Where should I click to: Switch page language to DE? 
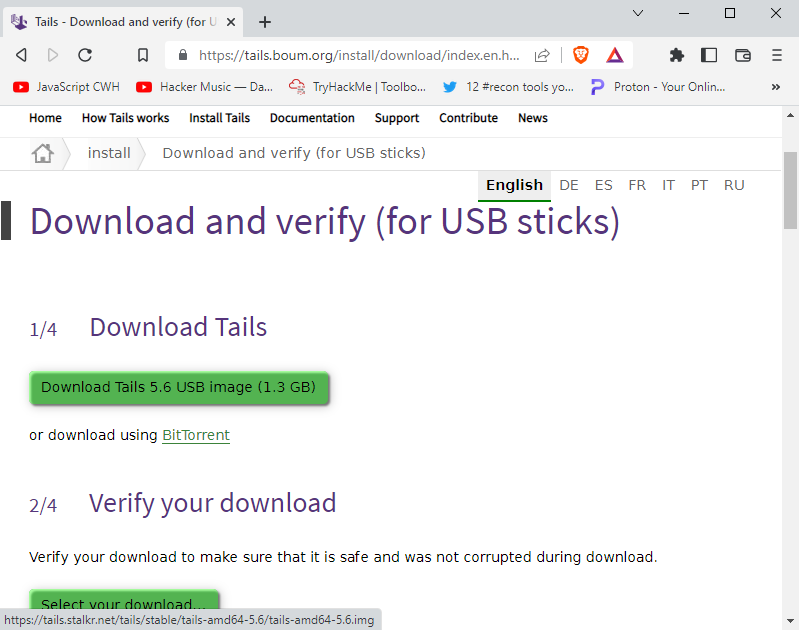[569, 185]
